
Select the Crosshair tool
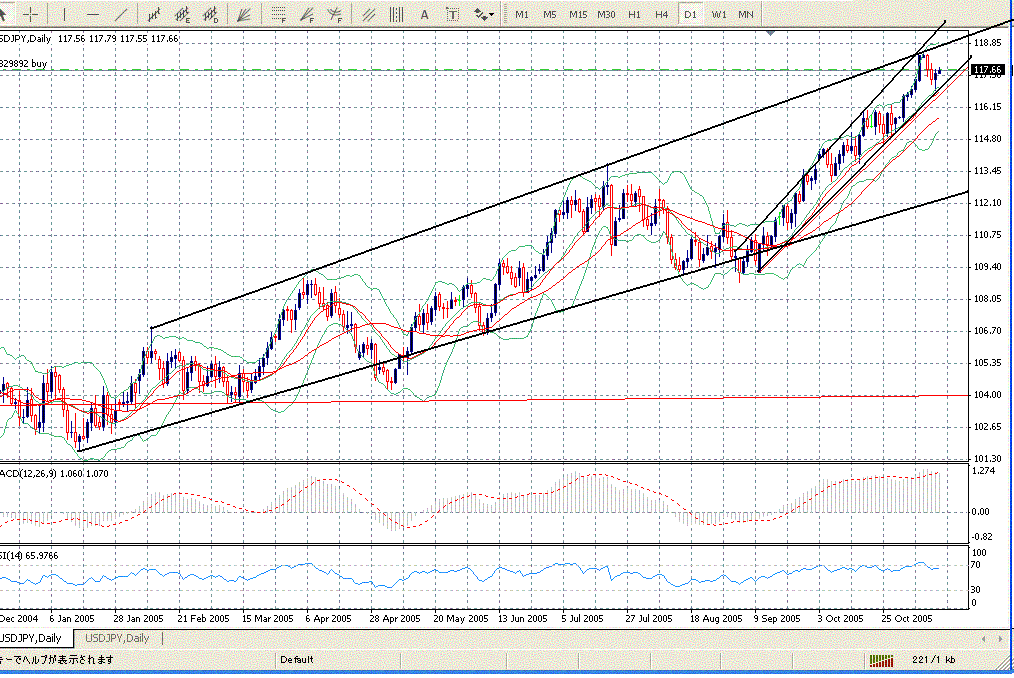pyautogui.click(x=32, y=14)
